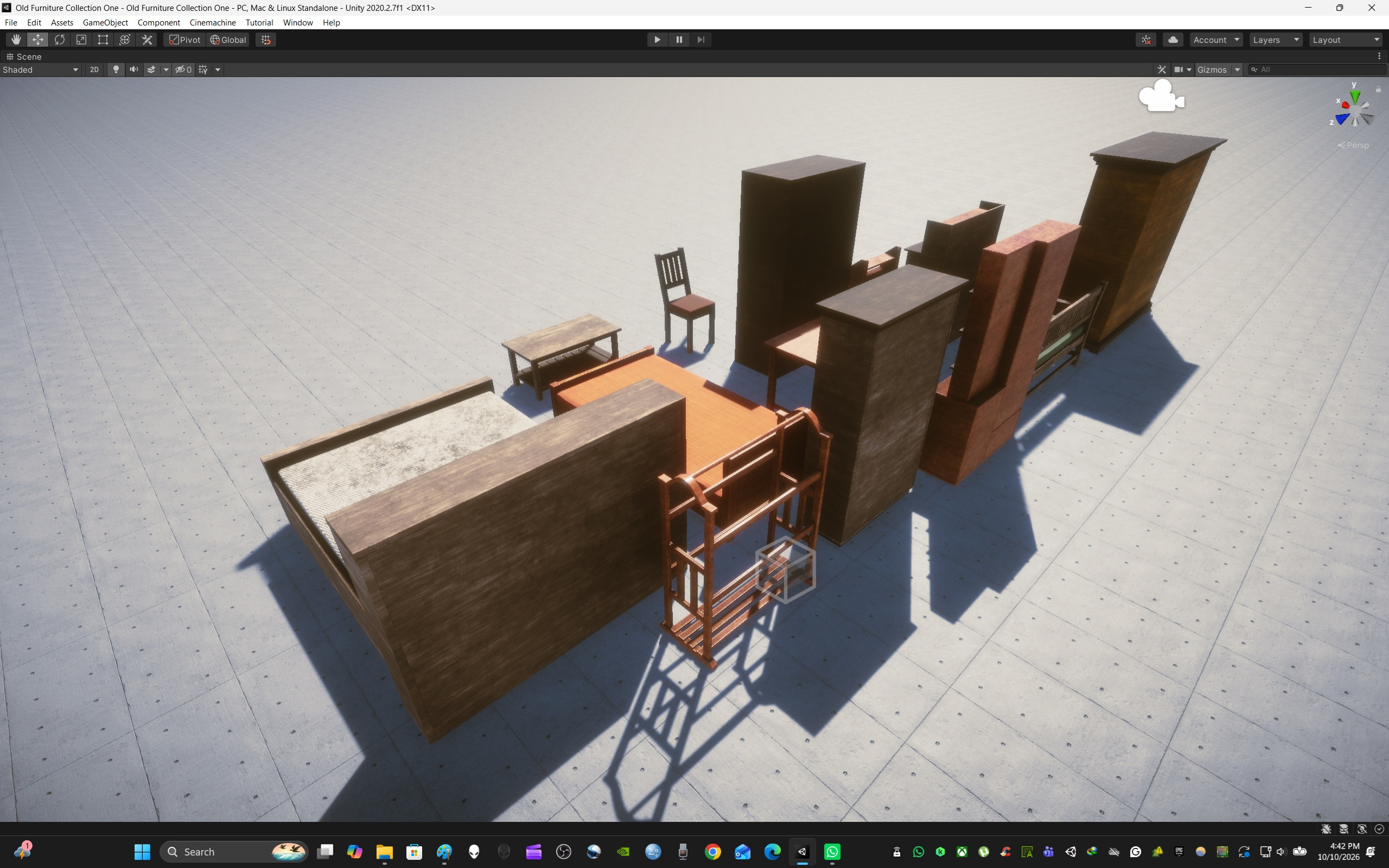Toggle Global/Local handle rotation
Viewport: 1389px width, 868px height.
(228, 40)
